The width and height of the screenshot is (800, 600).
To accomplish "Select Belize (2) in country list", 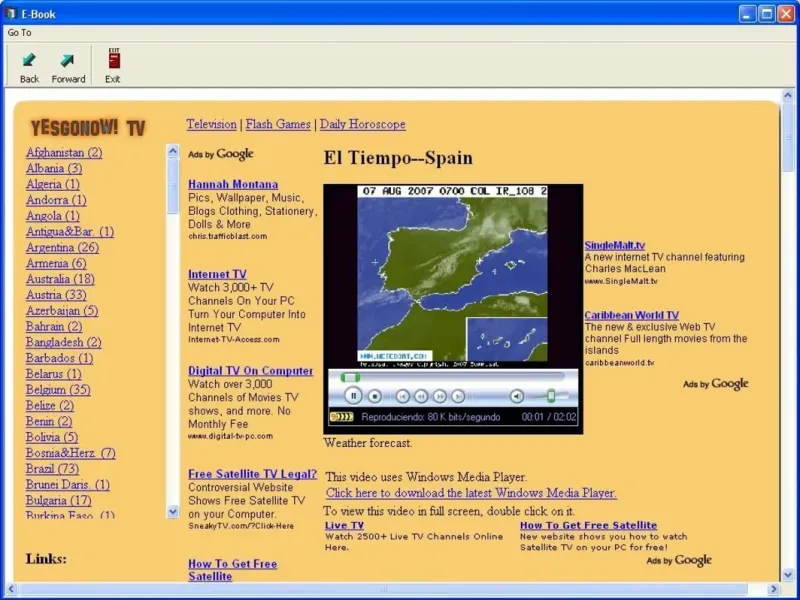I will point(50,406).
